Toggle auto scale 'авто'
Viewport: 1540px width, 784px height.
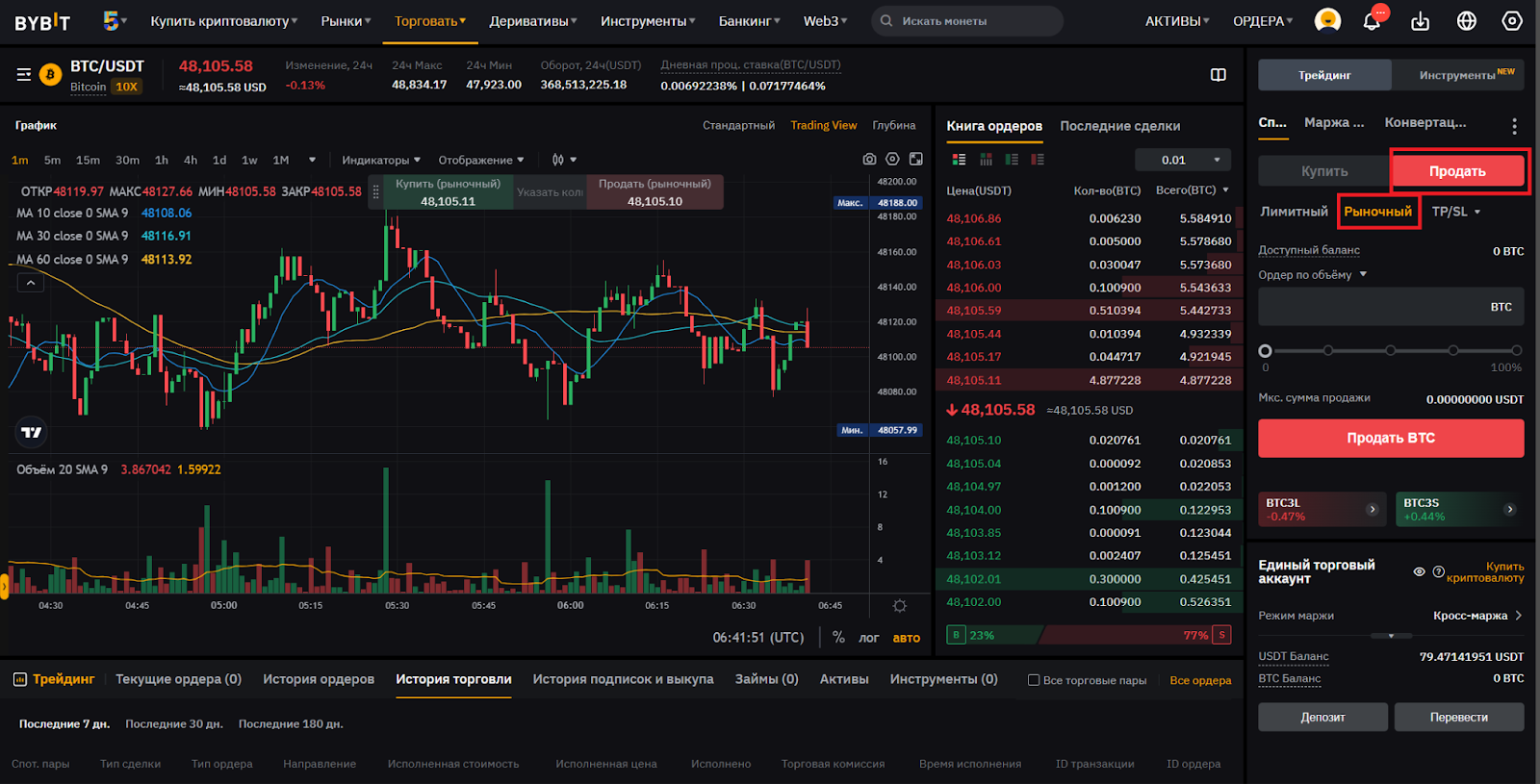pos(906,638)
